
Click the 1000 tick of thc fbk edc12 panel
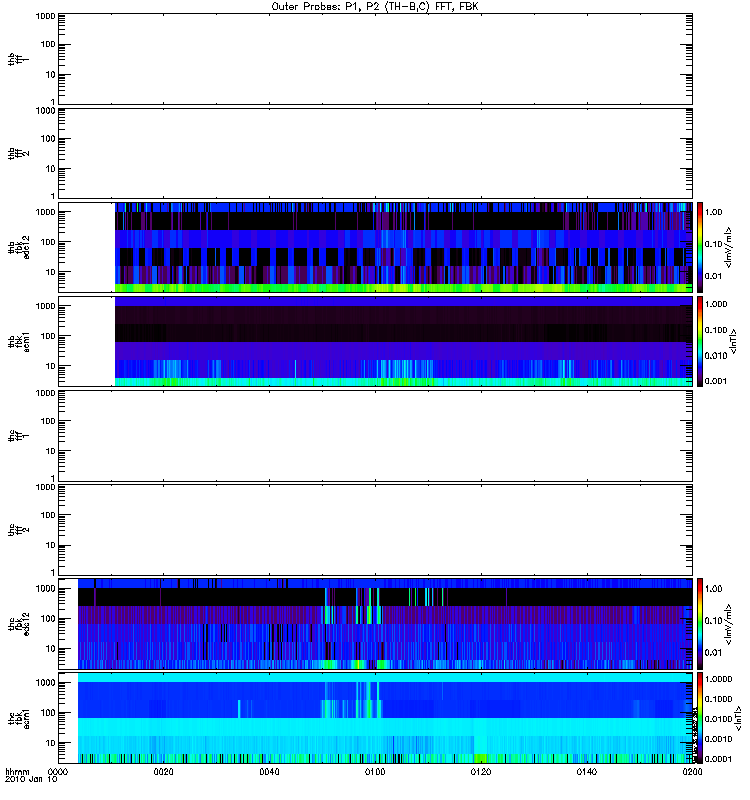click(x=45, y=588)
